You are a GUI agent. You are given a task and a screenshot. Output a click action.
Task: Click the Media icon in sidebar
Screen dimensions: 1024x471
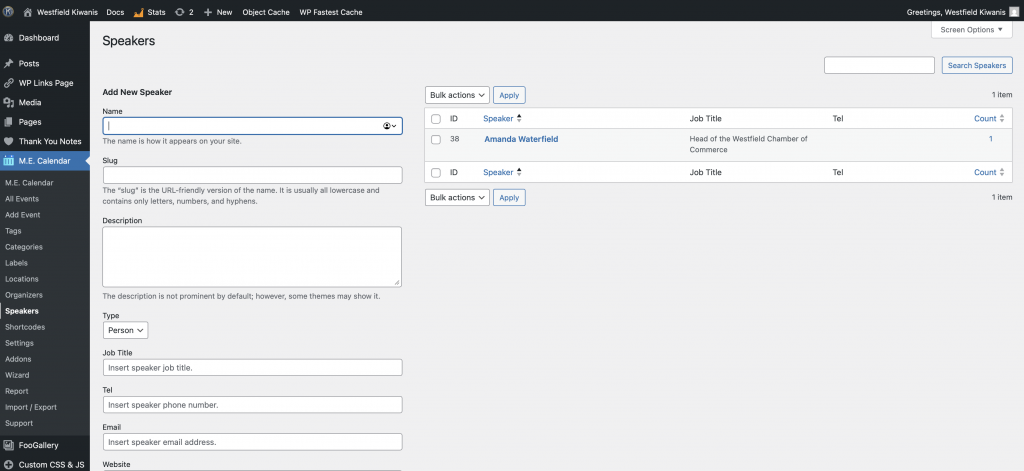[x=9, y=103]
